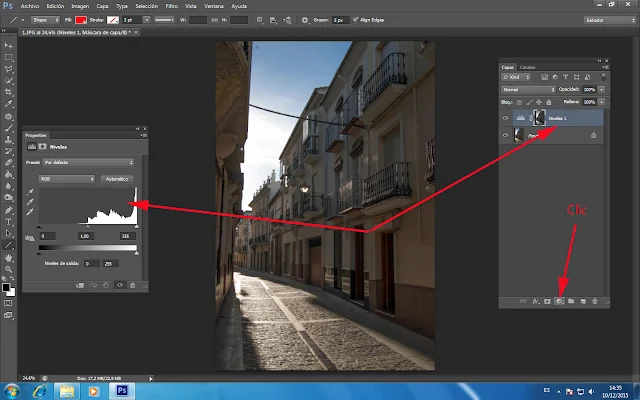Screen dimensions: 640x400
Task: Open the Normal blend mode dropdown
Action: click(530, 89)
